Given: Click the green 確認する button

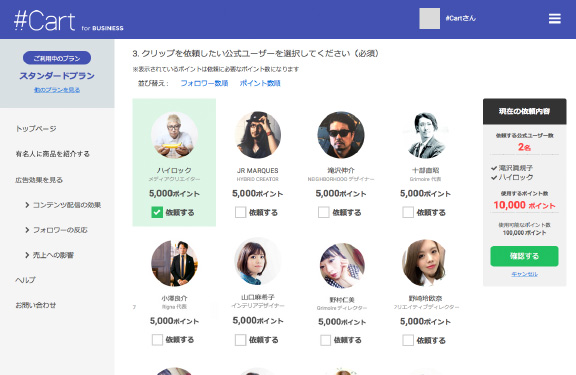Looking at the screenshot, I should [x=524, y=256].
